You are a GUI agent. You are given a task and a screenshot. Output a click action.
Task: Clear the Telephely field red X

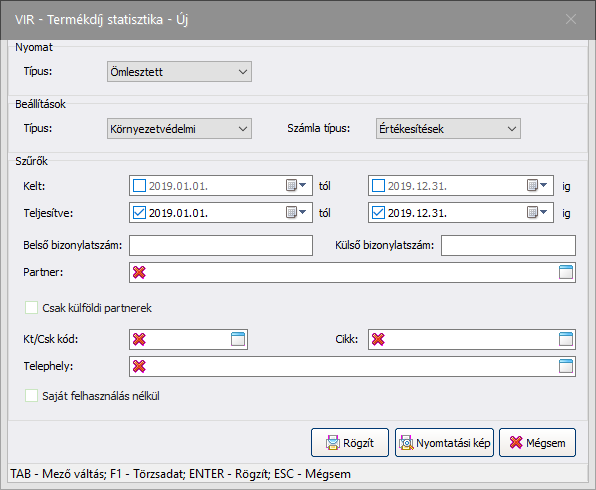(x=139, y=366)
